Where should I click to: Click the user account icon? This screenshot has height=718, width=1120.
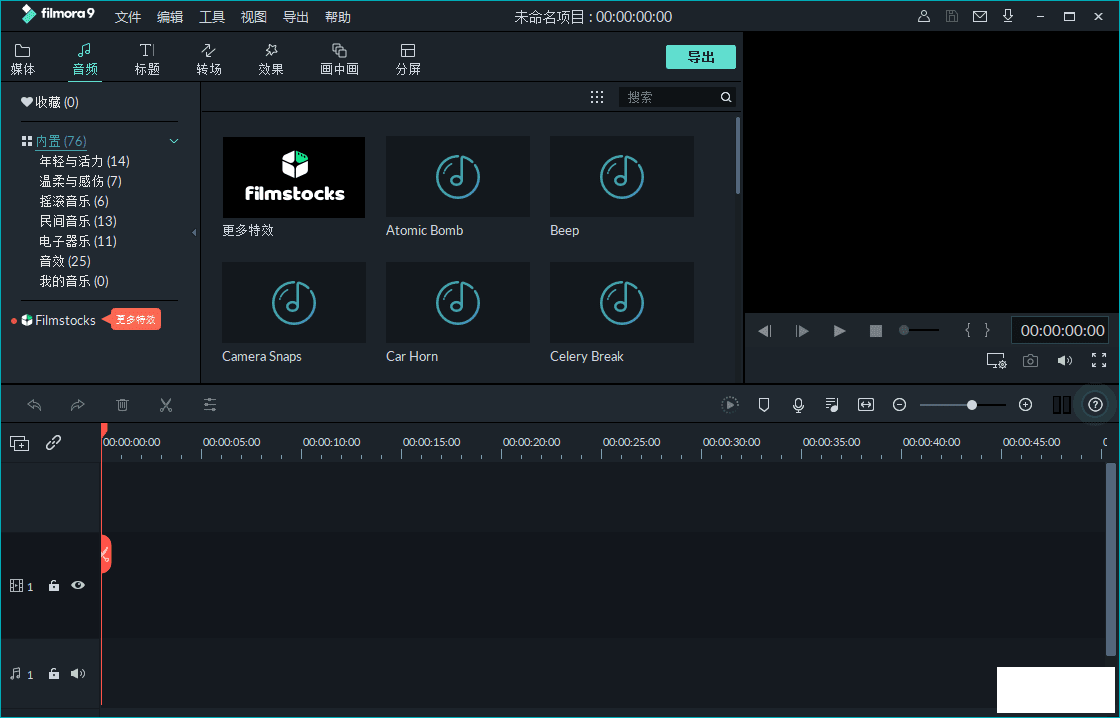coord(924,16)
